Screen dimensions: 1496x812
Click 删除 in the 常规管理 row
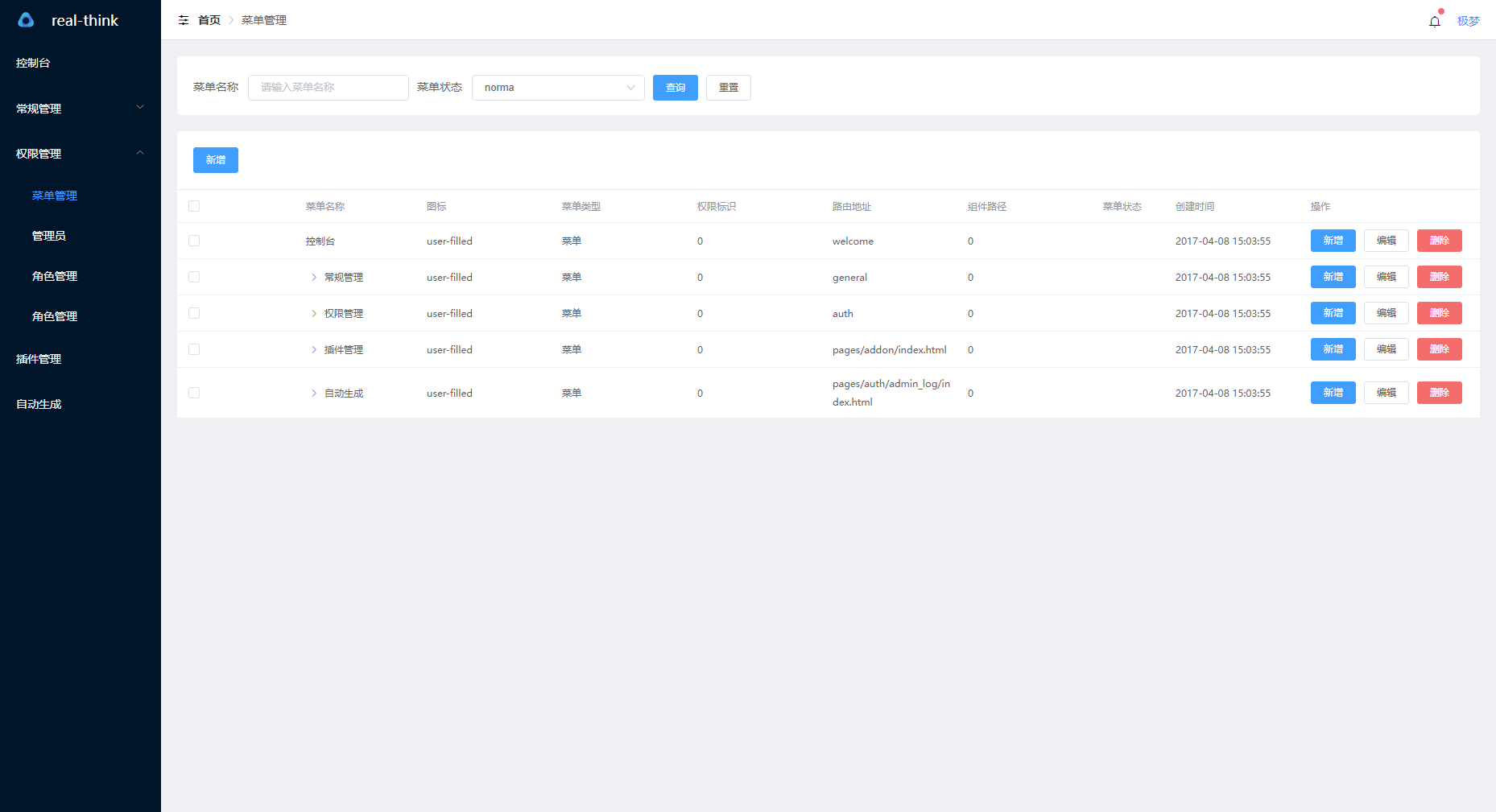pyautogui.click(x=1440, y=277)
